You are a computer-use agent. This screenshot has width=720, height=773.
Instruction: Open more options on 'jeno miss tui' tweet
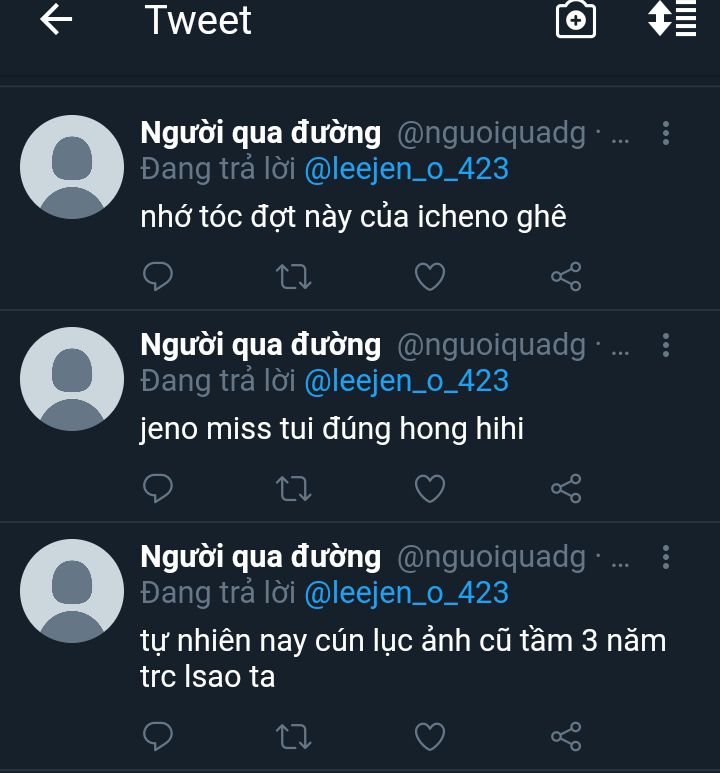pos(666,346)
